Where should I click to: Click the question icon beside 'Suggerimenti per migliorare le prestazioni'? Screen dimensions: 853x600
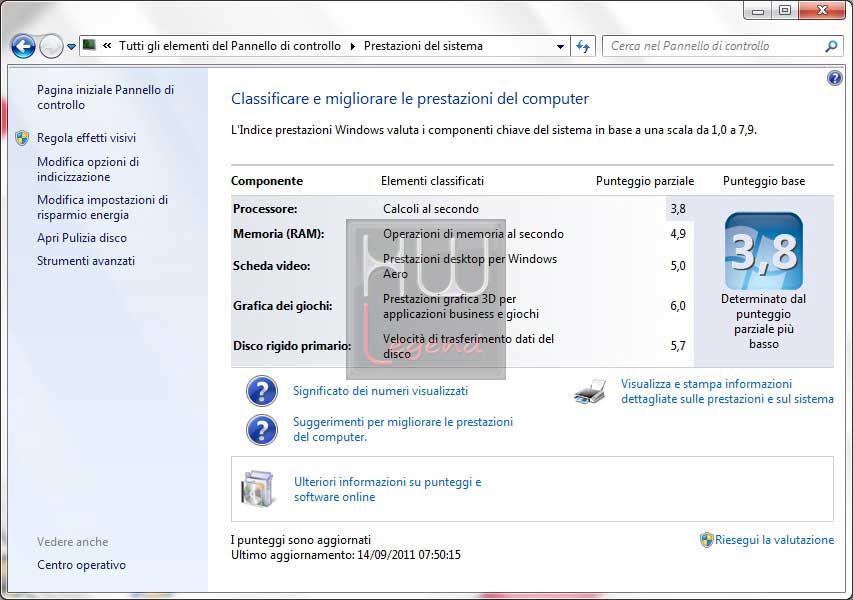(262, 430)
